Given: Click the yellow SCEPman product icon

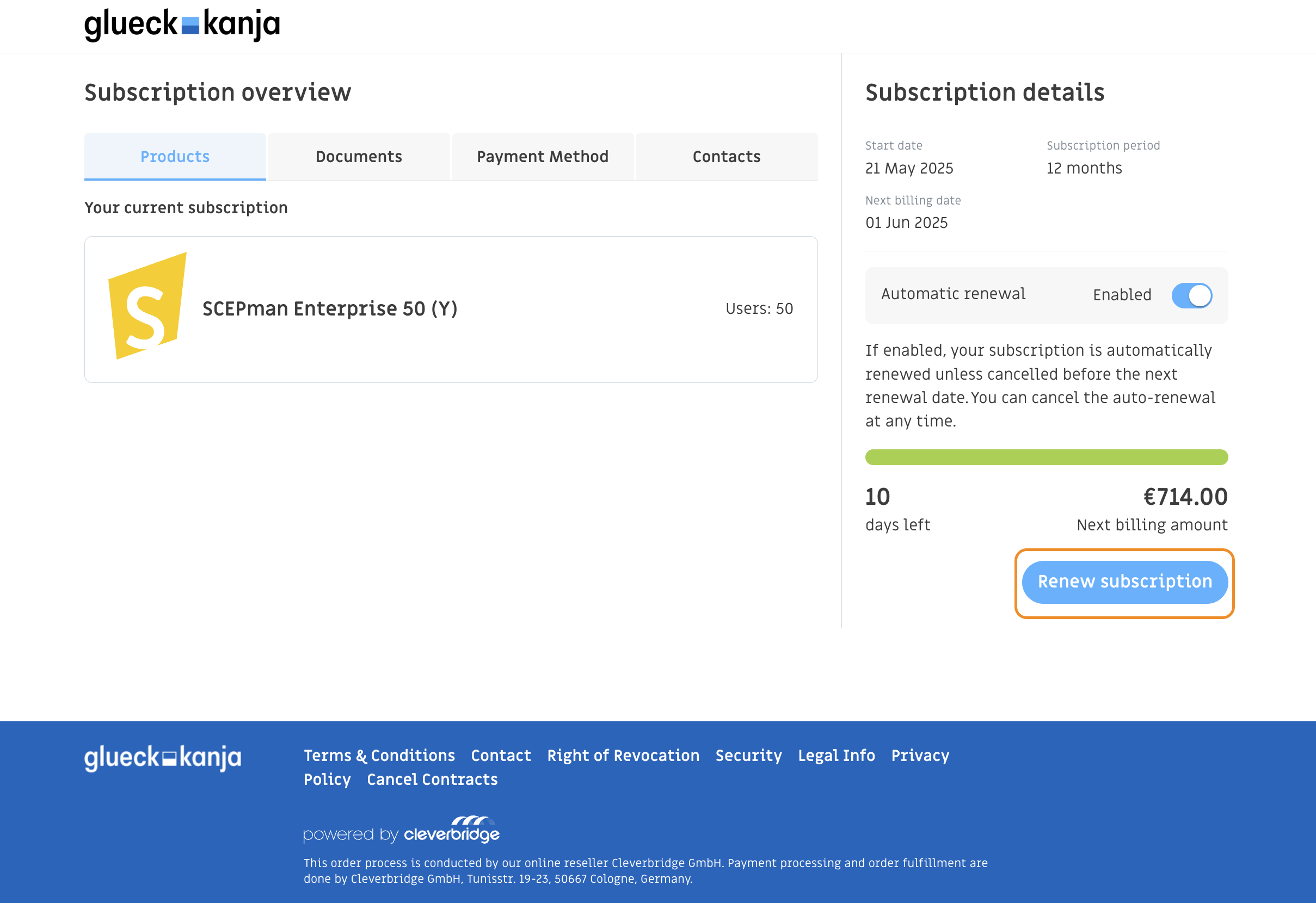Looking at the screenshot, I should click(x=147, y=306).
